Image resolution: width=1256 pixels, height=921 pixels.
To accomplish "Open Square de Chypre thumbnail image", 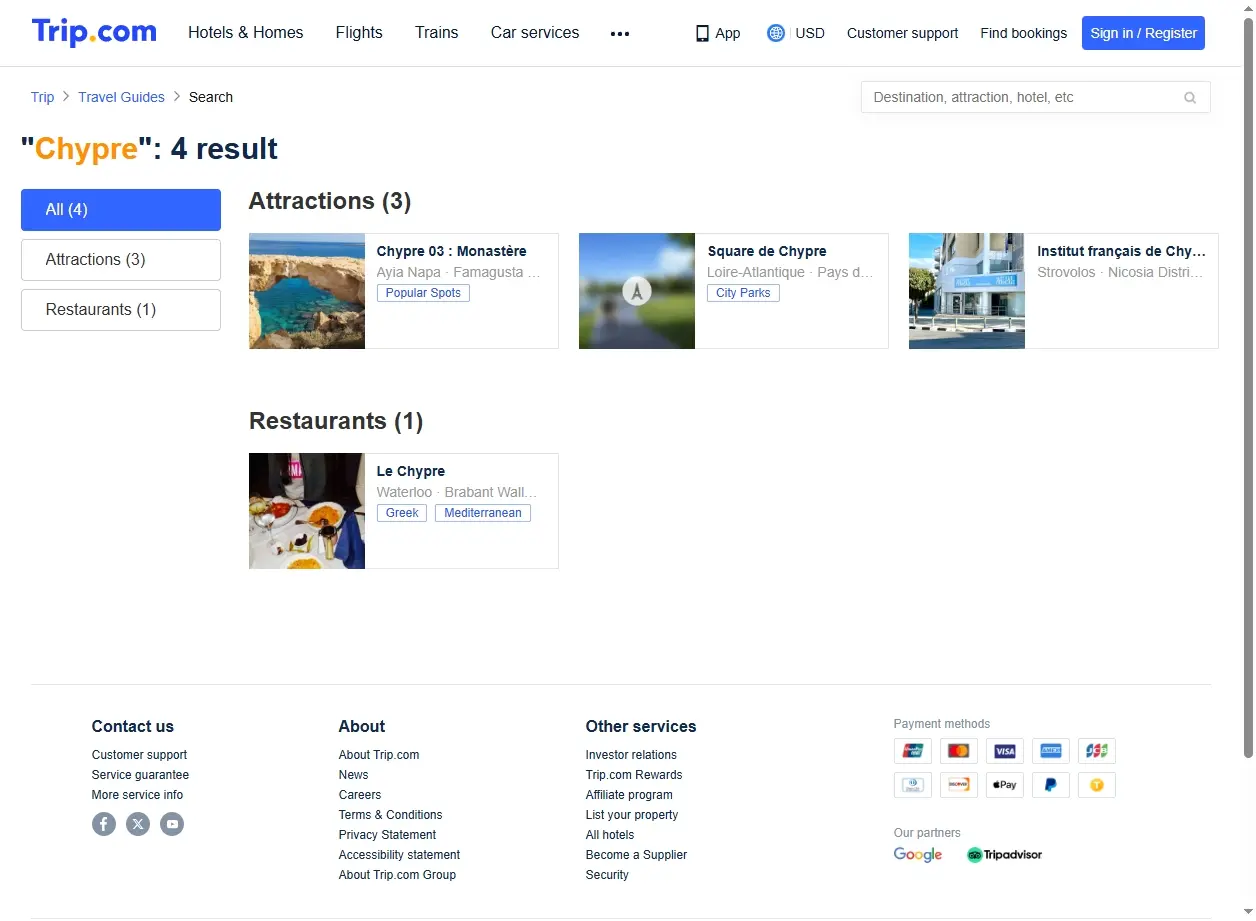I will (x=637, y=291).
